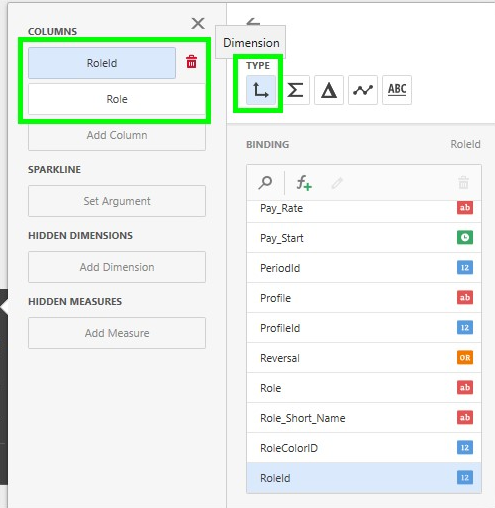Choose RoleColorID field in binding list
Image resolution: width=495 pixels, height=508 pixels.
pyautogui.click(x=364, y=448)
